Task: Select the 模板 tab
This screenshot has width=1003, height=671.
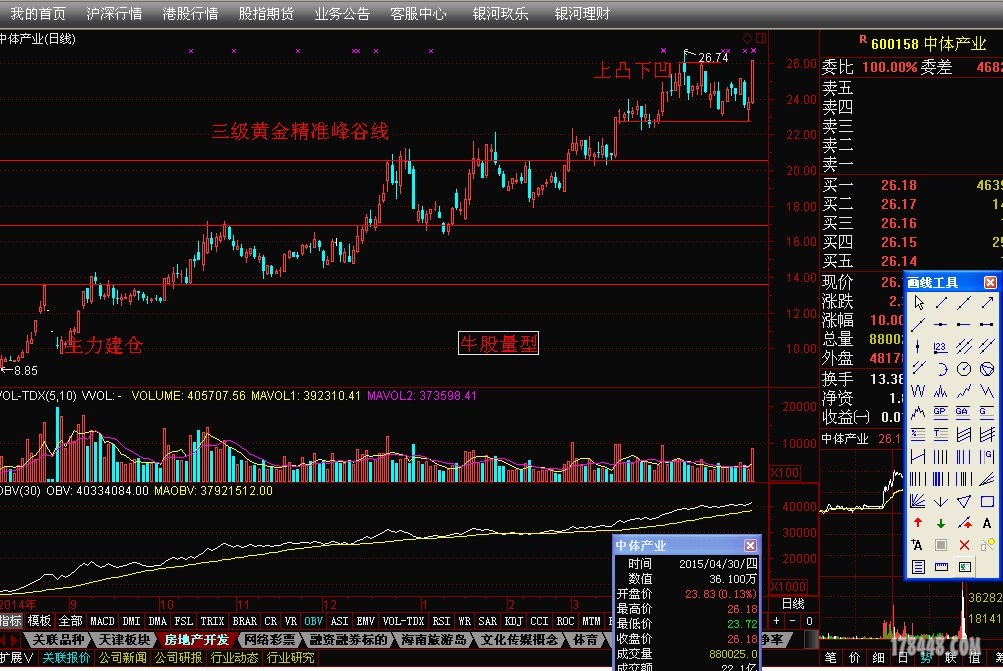Action: point(39,621)
